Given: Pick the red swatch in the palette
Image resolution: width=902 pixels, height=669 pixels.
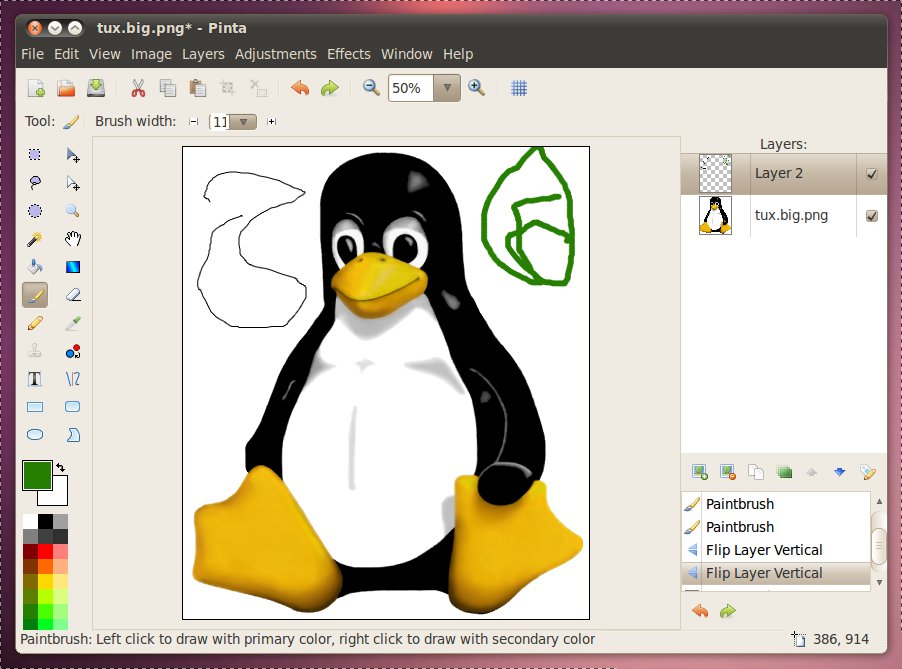Looking at the screenshot, I should point(45,551).
